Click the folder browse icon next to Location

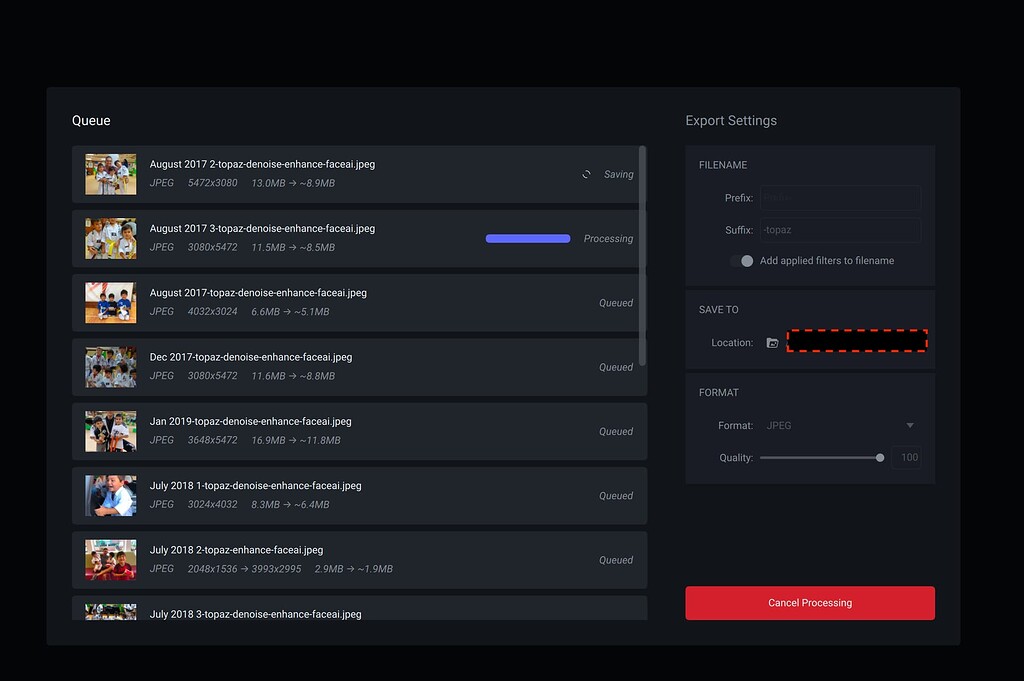772,343
